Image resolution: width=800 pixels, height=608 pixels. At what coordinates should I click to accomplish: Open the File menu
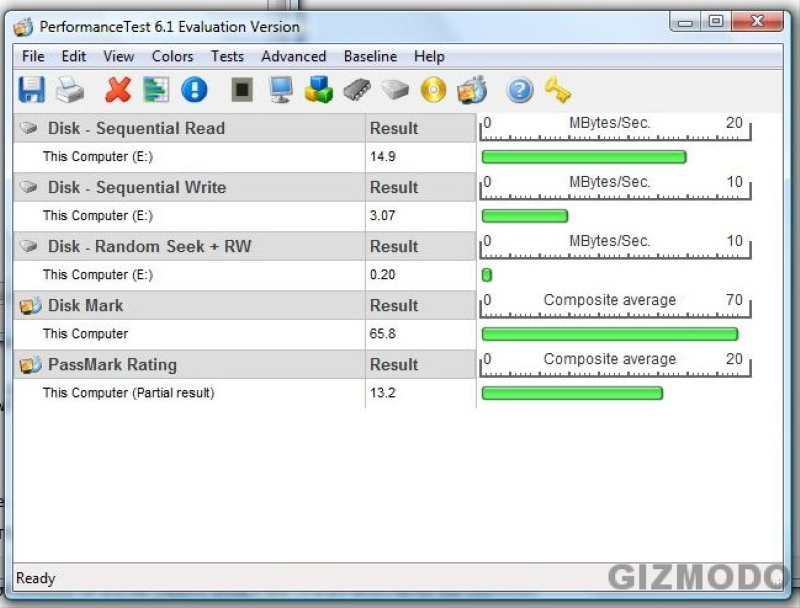point(33,56)
